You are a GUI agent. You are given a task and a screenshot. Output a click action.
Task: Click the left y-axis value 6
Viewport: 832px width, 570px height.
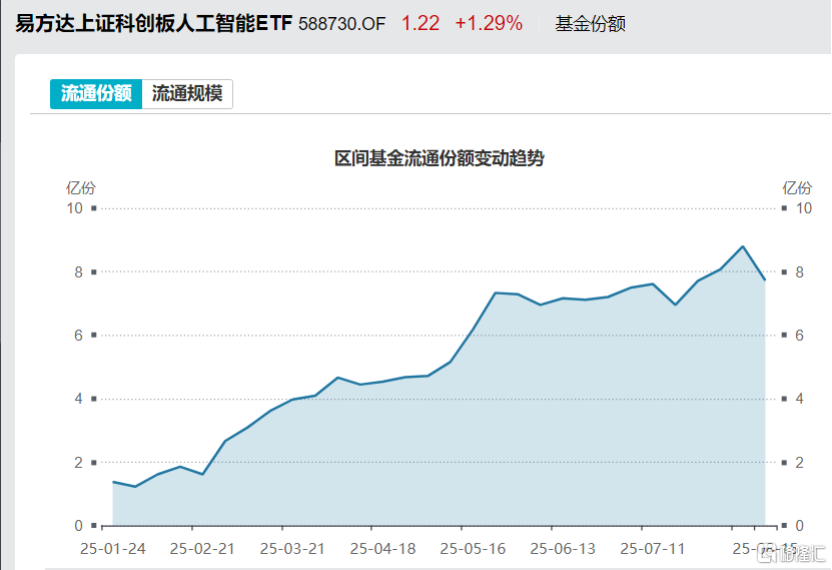click(x=79, y=335)
